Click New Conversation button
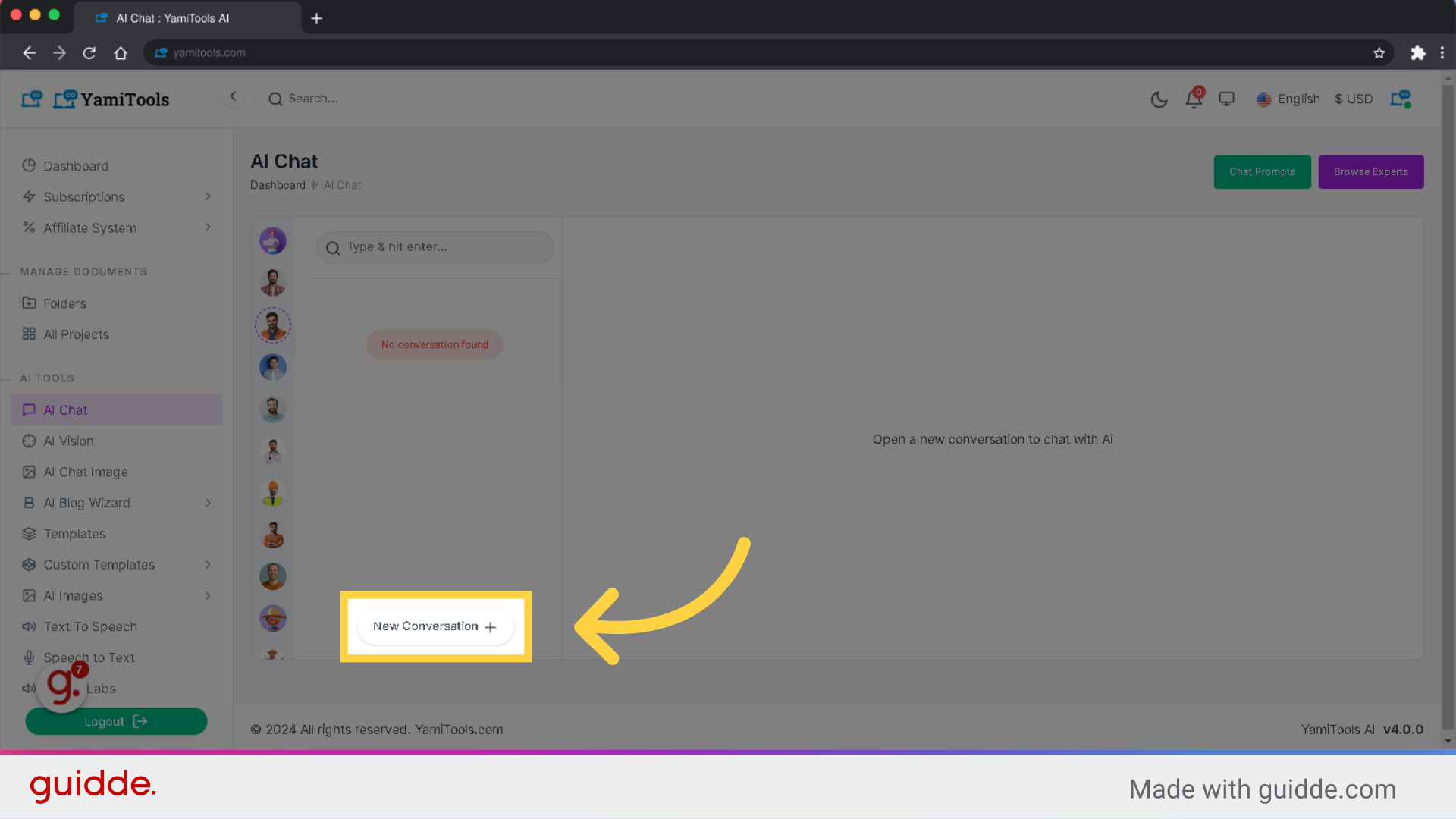Image resolution: width=1456 pixels, height=819 pixels. pos(435,626)
